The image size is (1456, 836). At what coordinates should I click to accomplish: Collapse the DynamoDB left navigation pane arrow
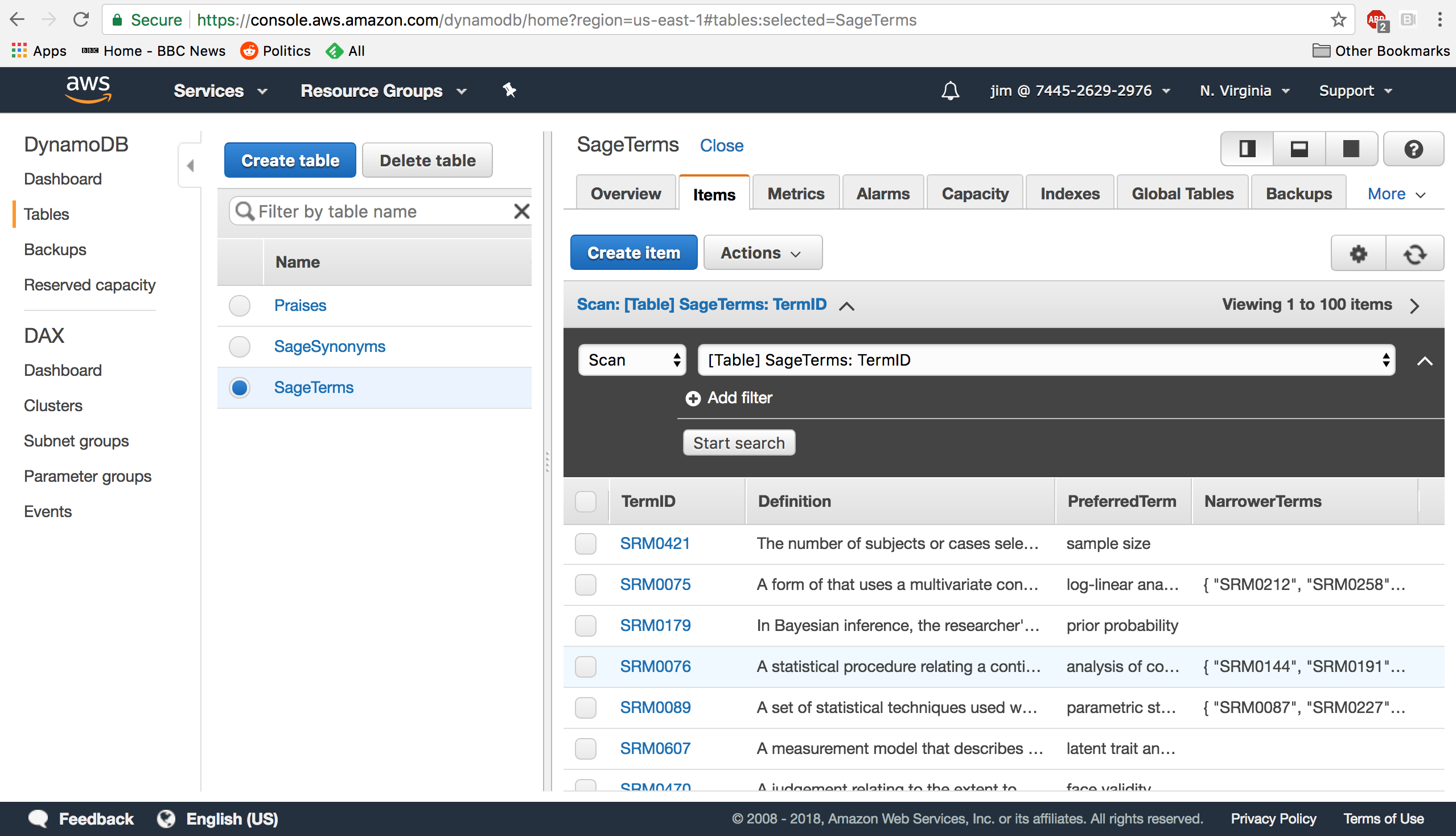point(191,165)
